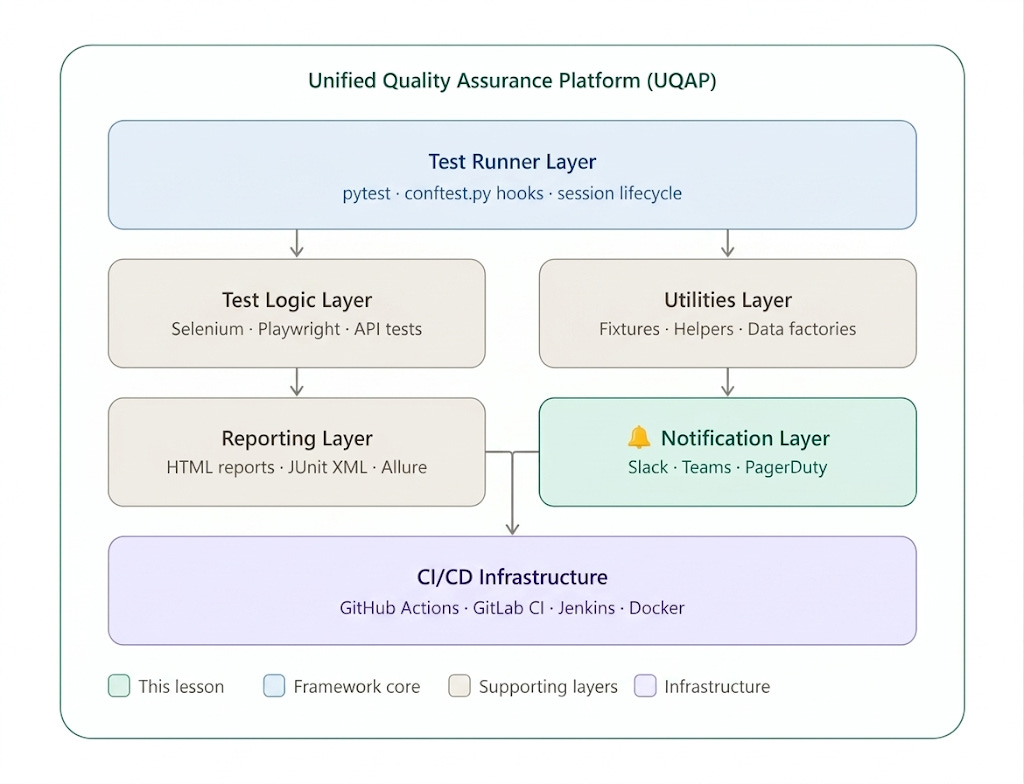Click the 'Test Runner Layer' heading
Image resolution: width=1024 pixels, height=784 pixels.
(512, 162)
